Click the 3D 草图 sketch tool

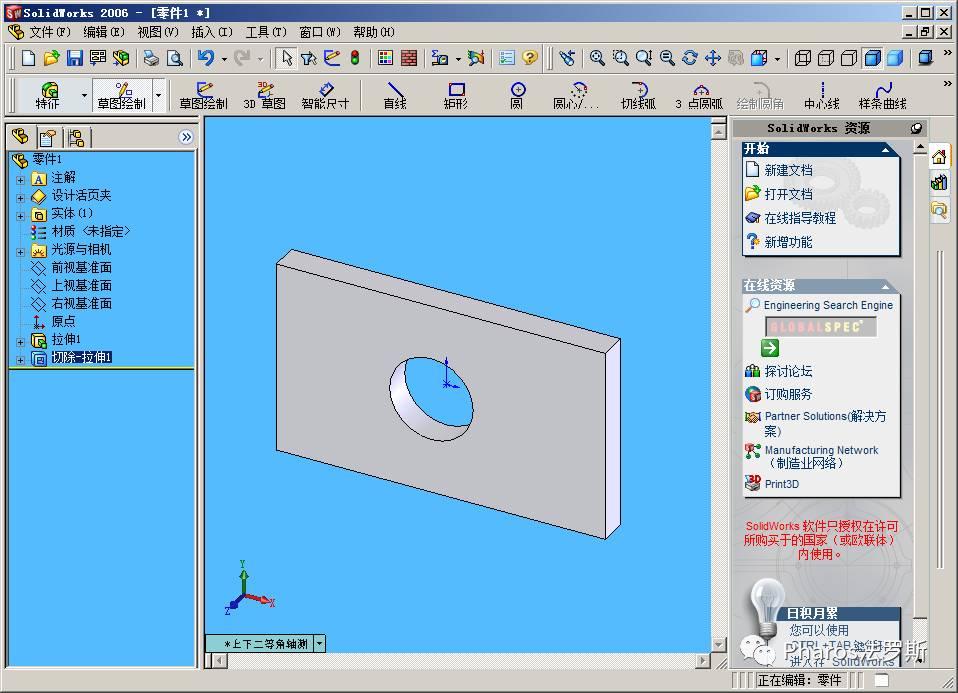[x=265, y=96]
